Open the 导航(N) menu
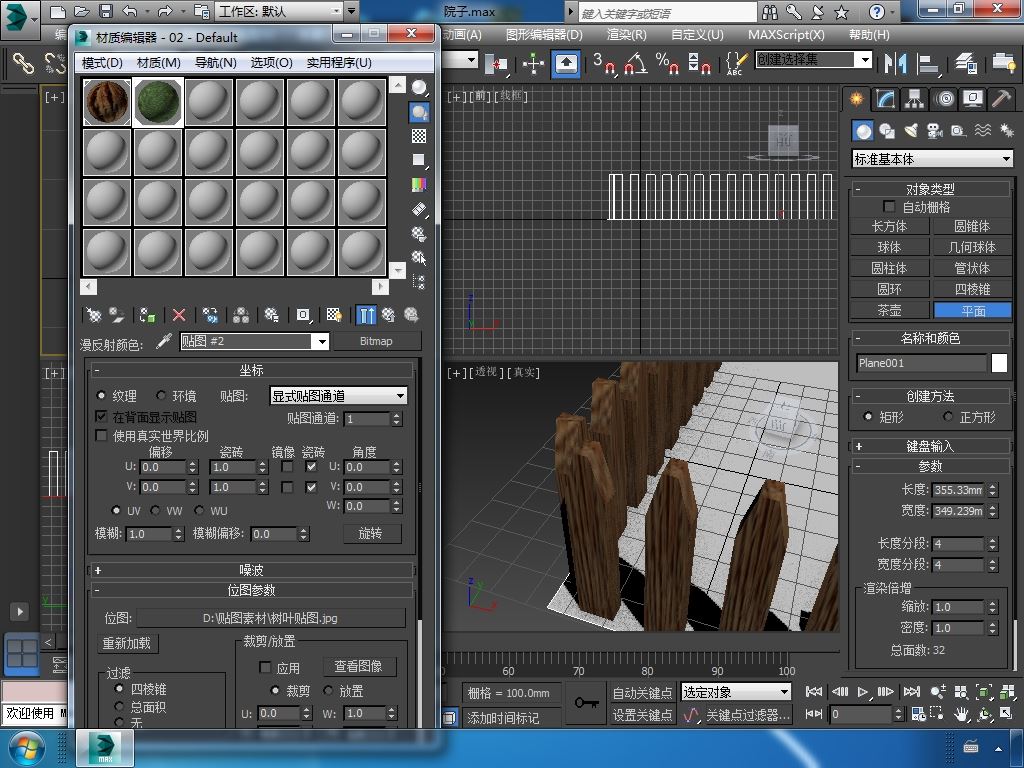 click(x=216, y=63)
